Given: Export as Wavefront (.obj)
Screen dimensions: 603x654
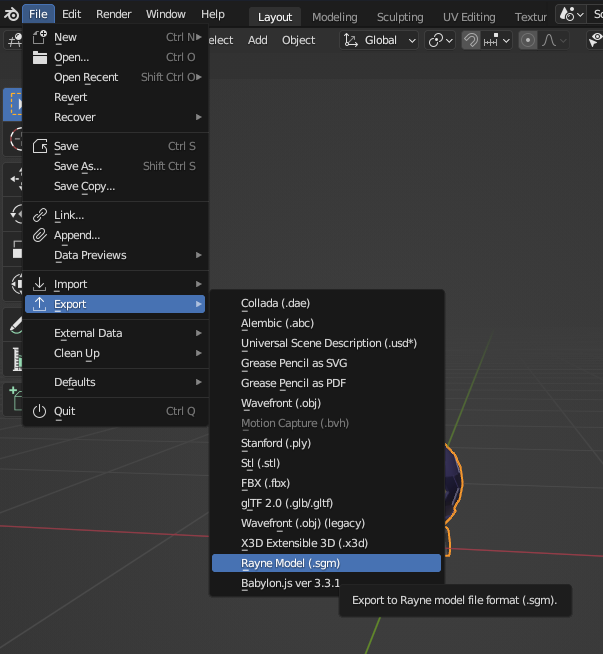Looking at the screenshot, I should [326, 403].
